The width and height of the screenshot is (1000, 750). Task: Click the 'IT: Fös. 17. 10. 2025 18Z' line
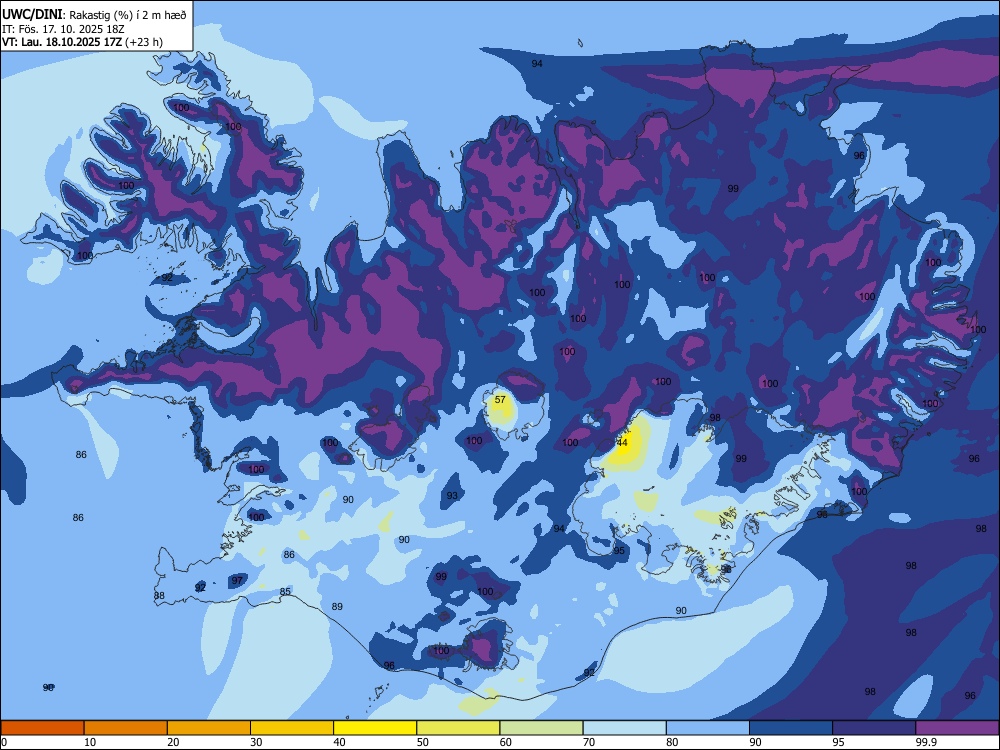[63, 29]
